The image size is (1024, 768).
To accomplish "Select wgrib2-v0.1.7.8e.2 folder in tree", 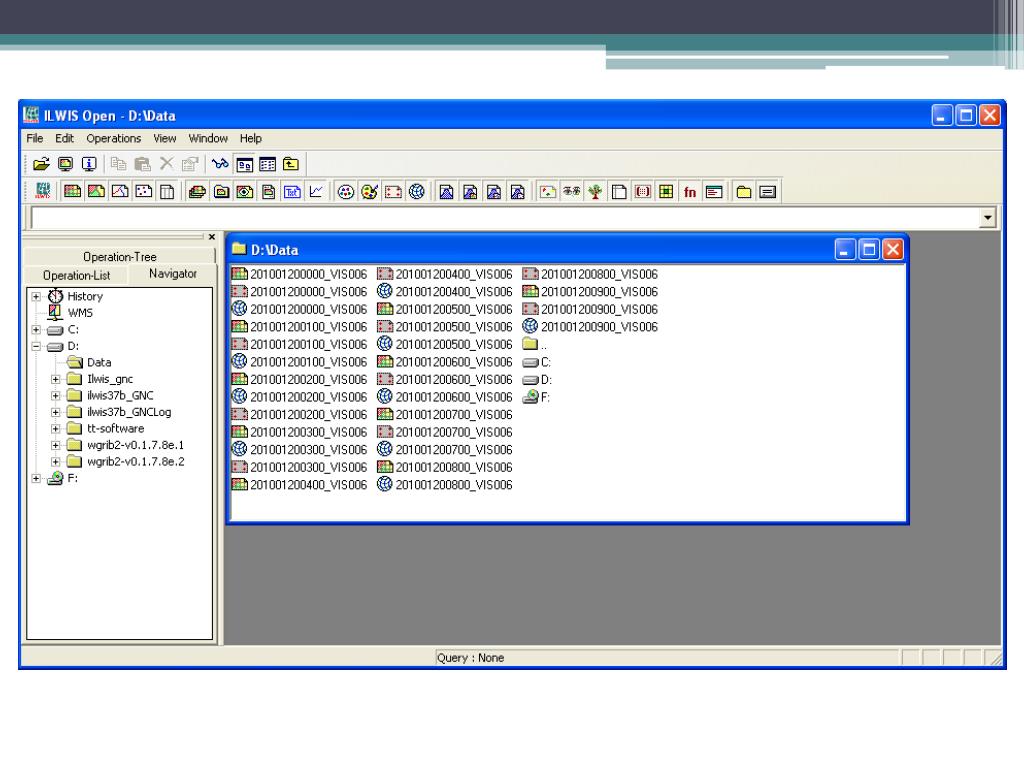I will (x=136, y=462).
